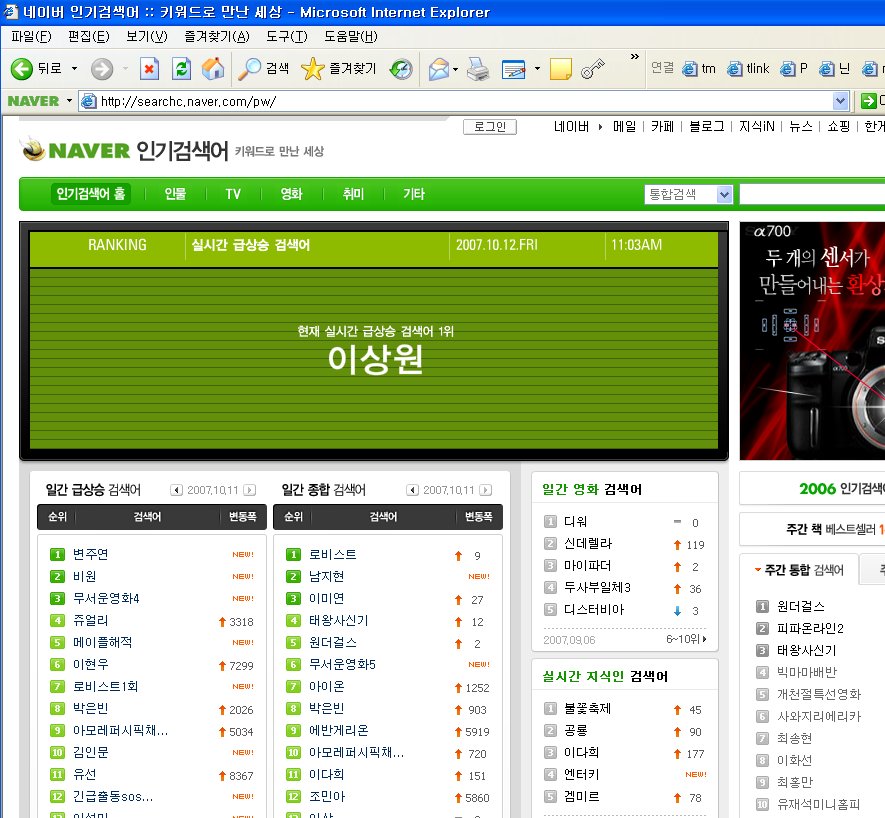Screen dimensions: 885x818
Task: Switch to the 인물 tab
Action: [x=175, y=194]
